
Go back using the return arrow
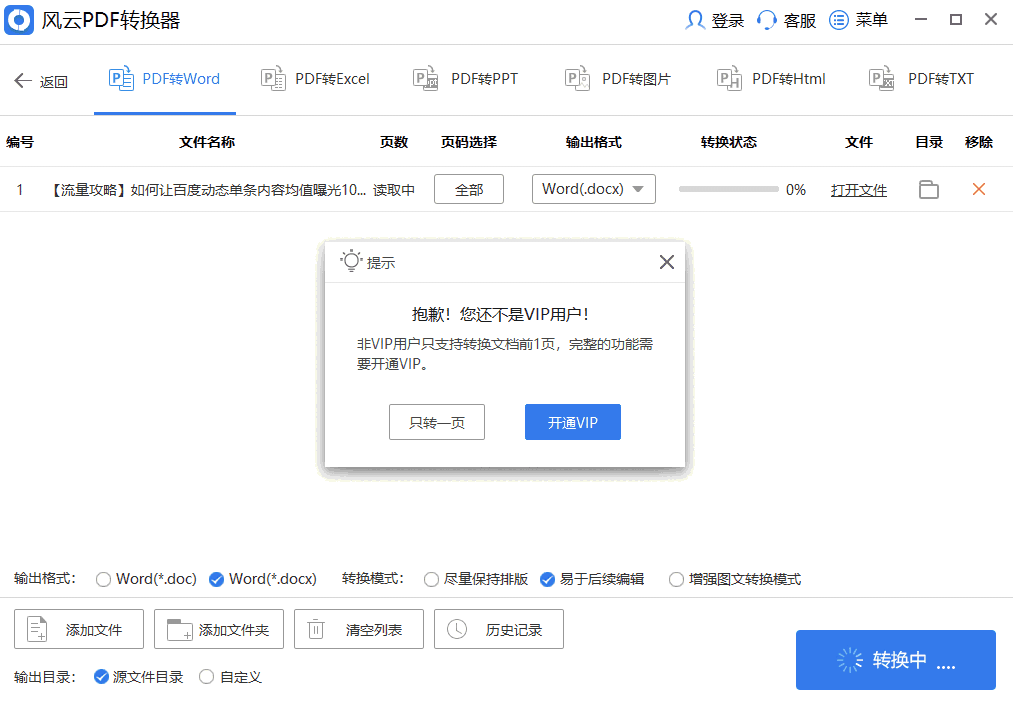pyautogui.click(x=24, y=81)
